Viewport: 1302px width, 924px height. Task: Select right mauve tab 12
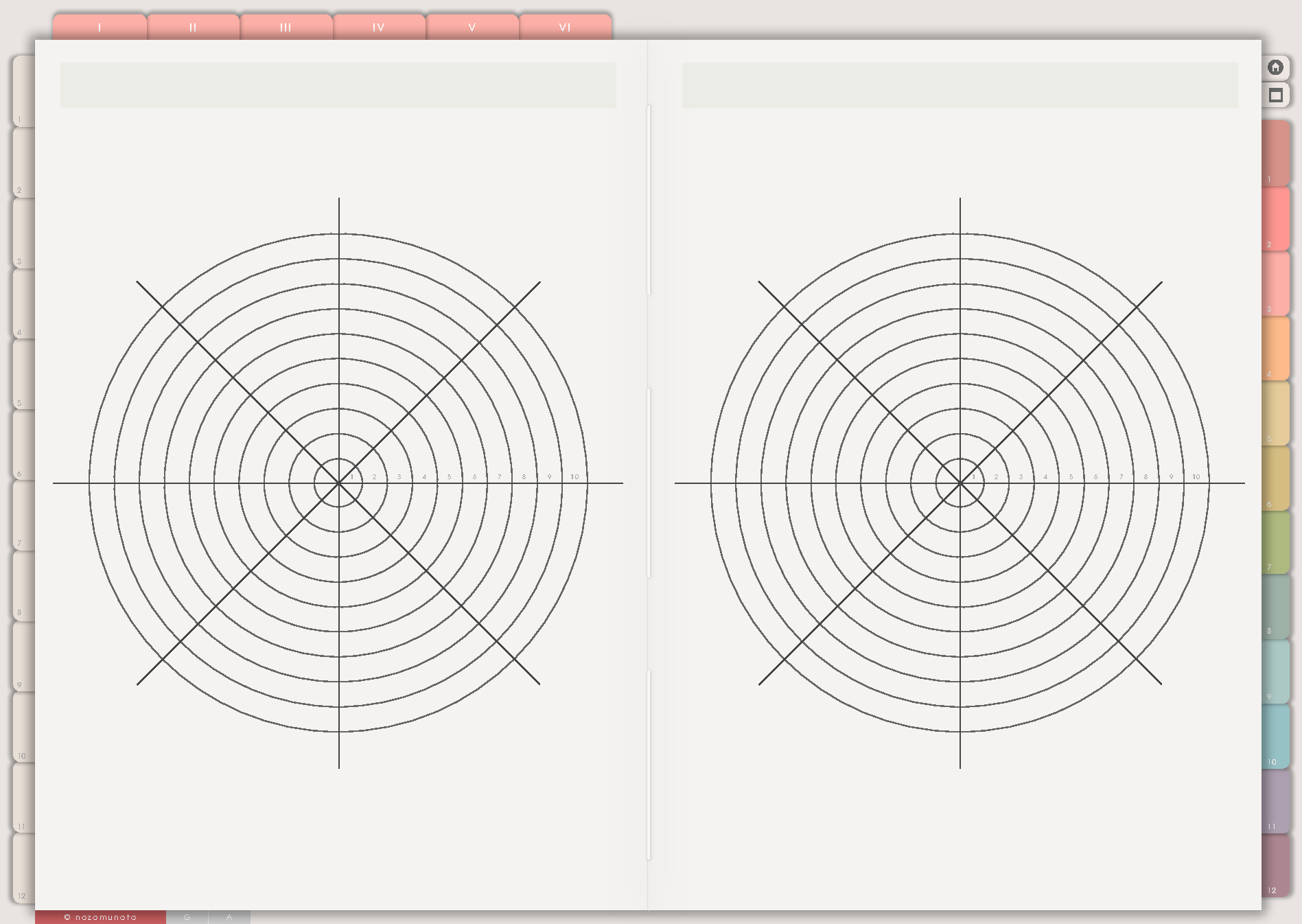pos(1275,866)
